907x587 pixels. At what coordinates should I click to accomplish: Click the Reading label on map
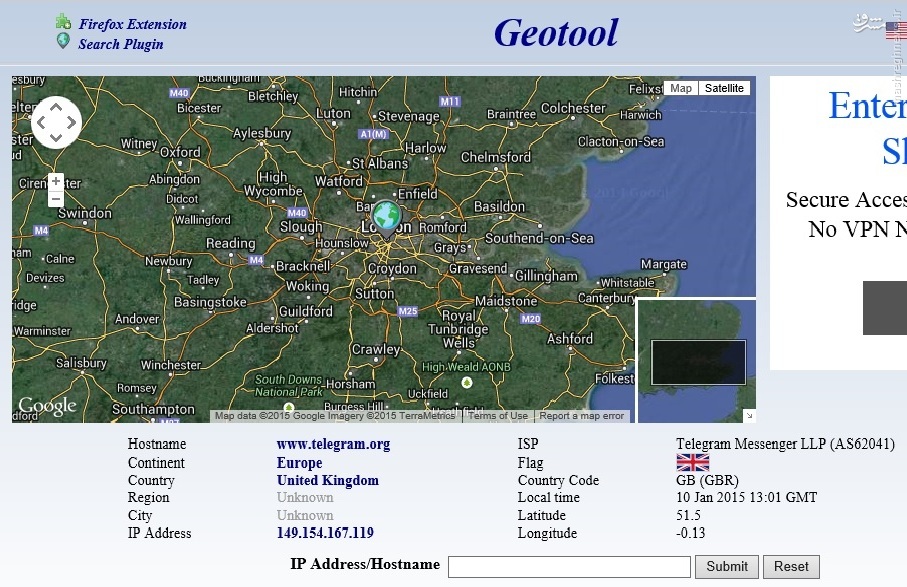[230, 243]
